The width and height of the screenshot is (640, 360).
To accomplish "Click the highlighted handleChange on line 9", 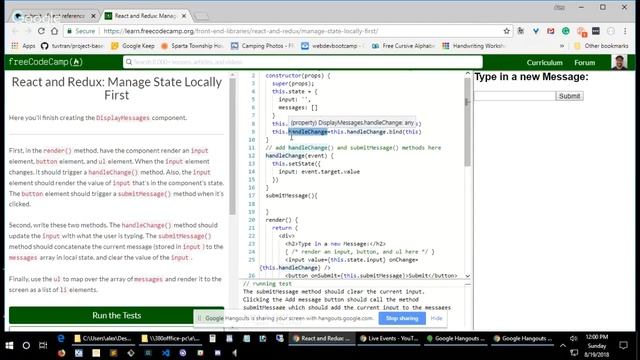I will 308,132.
